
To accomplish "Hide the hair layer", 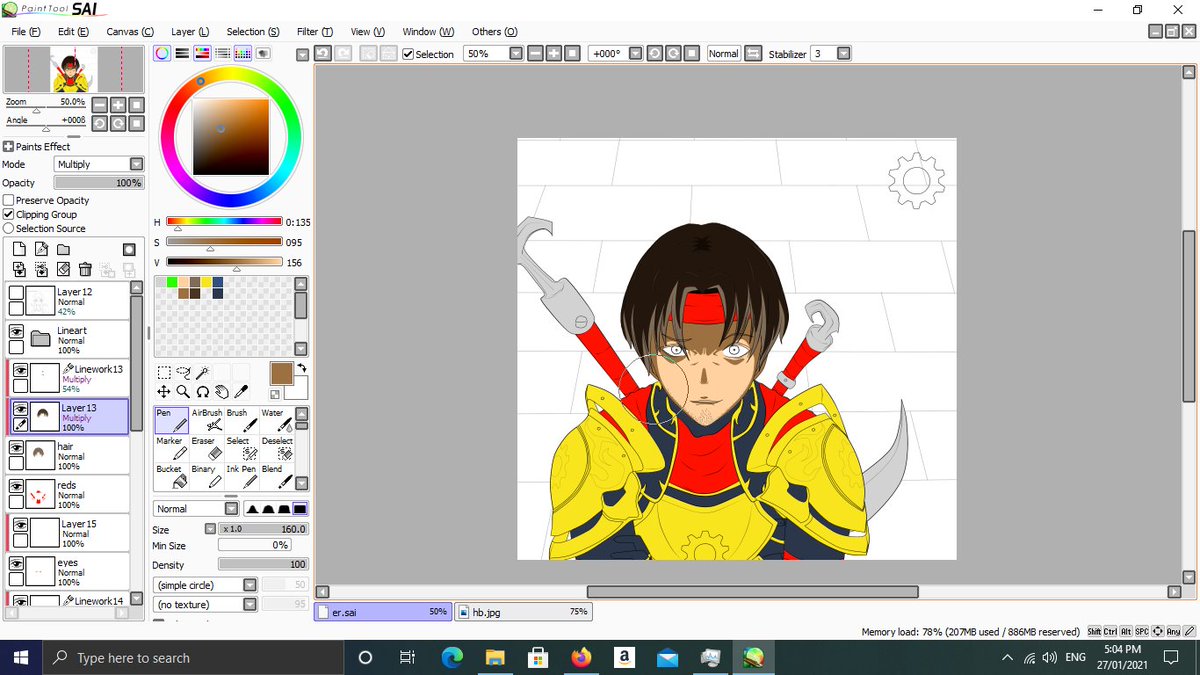I will click(17, 448).
